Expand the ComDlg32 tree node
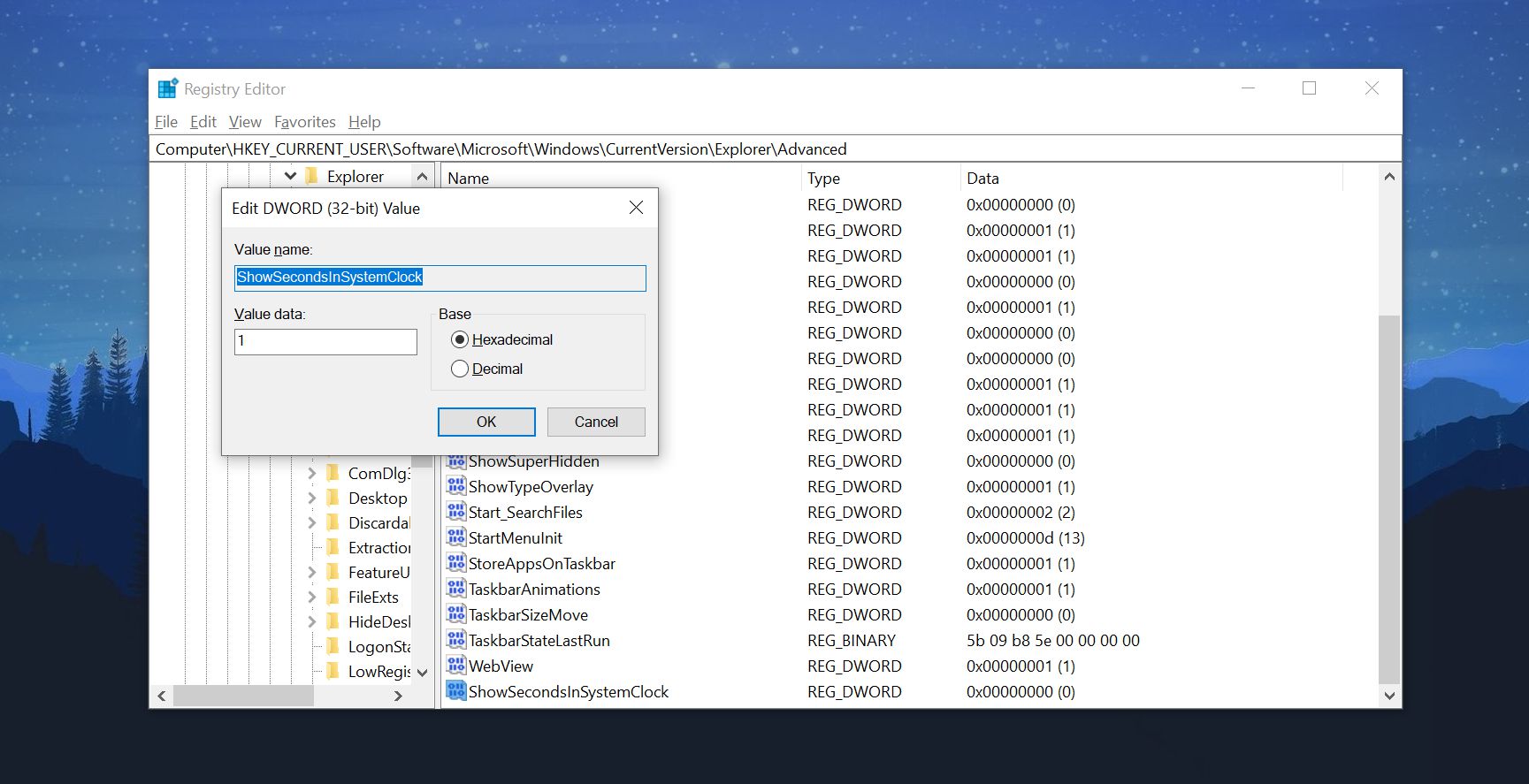The height and width of the screenshot is (784, 1529). point(311,473)
